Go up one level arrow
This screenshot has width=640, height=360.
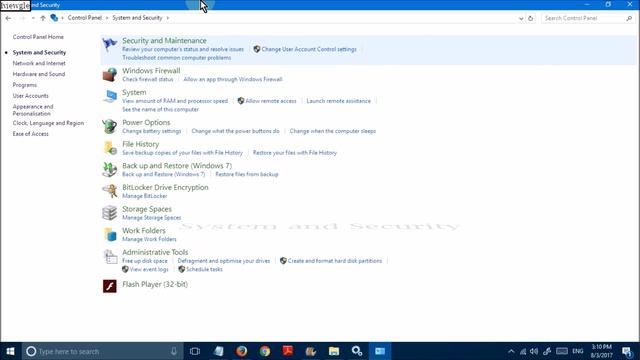(43, 18)
